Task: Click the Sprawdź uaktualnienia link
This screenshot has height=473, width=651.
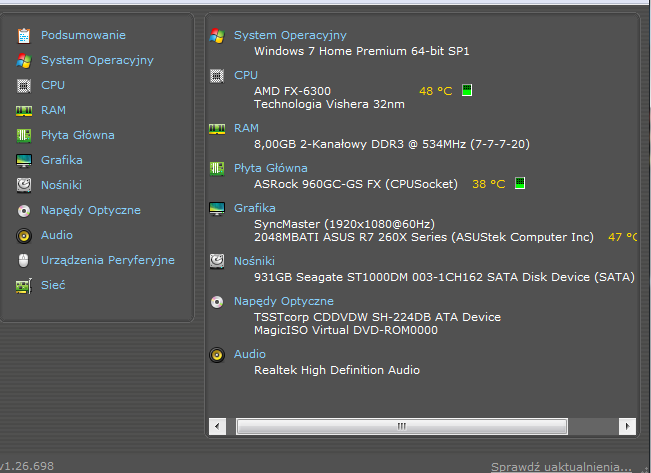Action: 561,467
